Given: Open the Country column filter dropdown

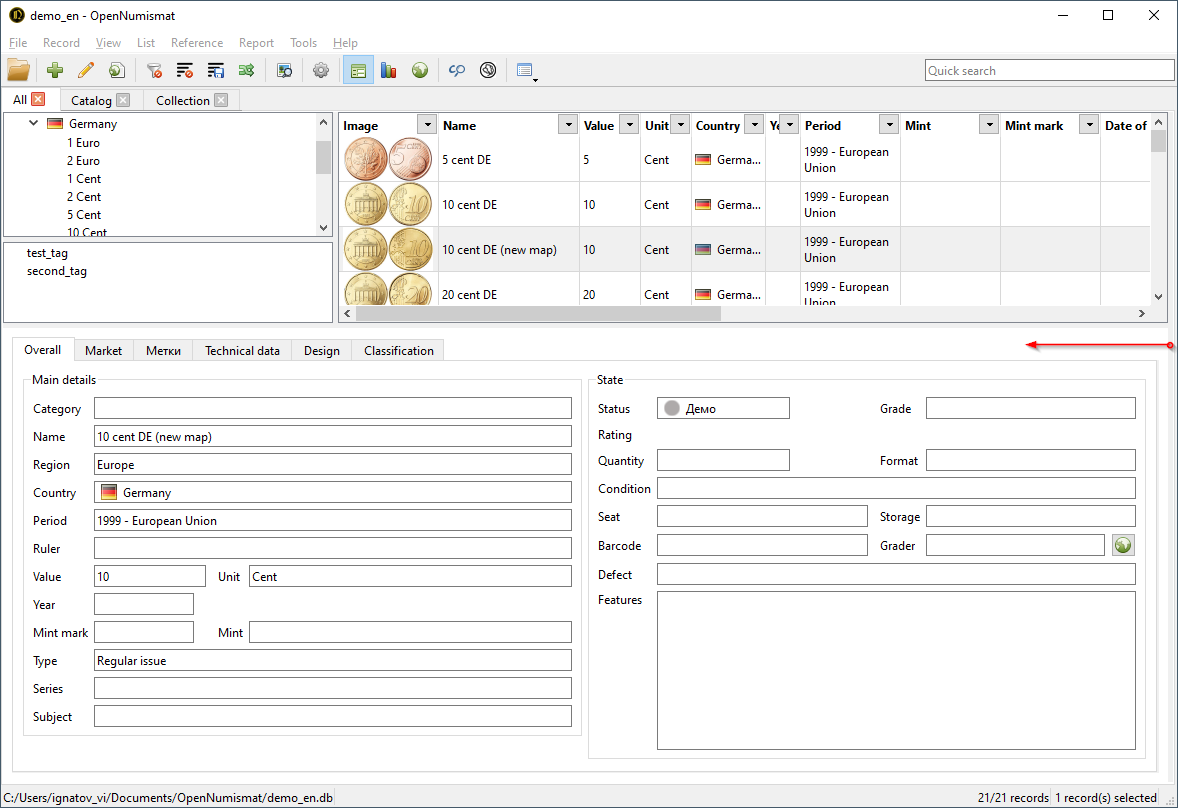Looking at the screenshot, I should [755, 125].
